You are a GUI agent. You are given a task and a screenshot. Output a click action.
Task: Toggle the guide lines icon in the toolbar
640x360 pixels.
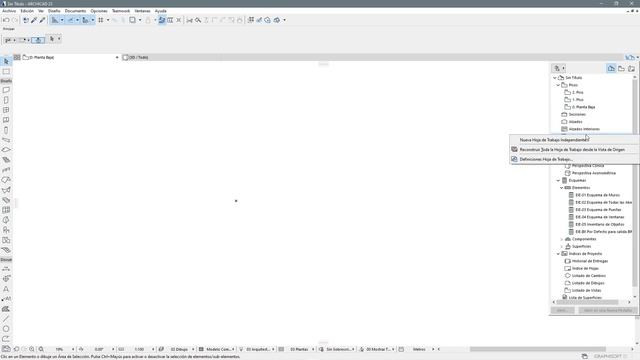pos(55,20)
